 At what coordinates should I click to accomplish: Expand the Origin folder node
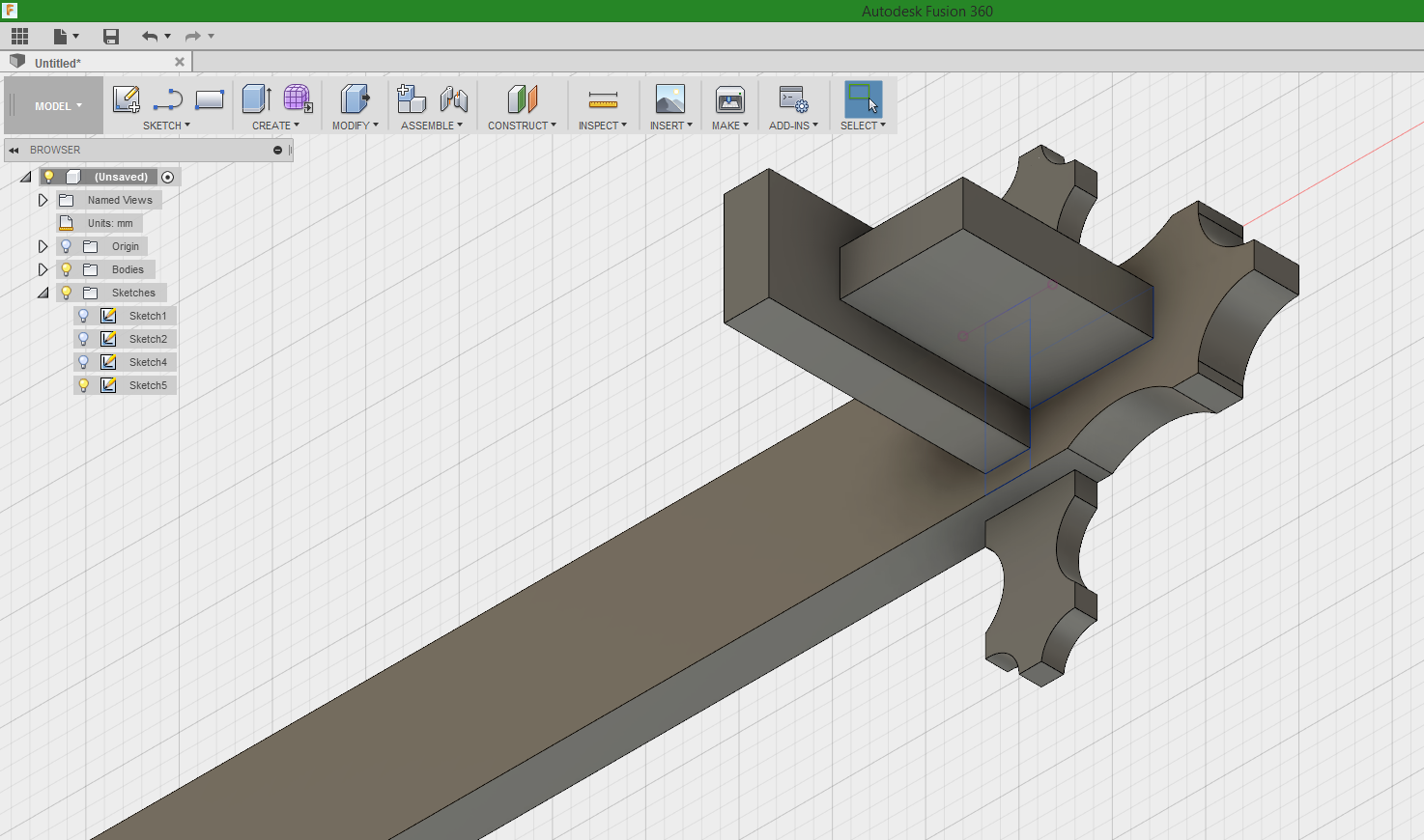pos(43,246)
